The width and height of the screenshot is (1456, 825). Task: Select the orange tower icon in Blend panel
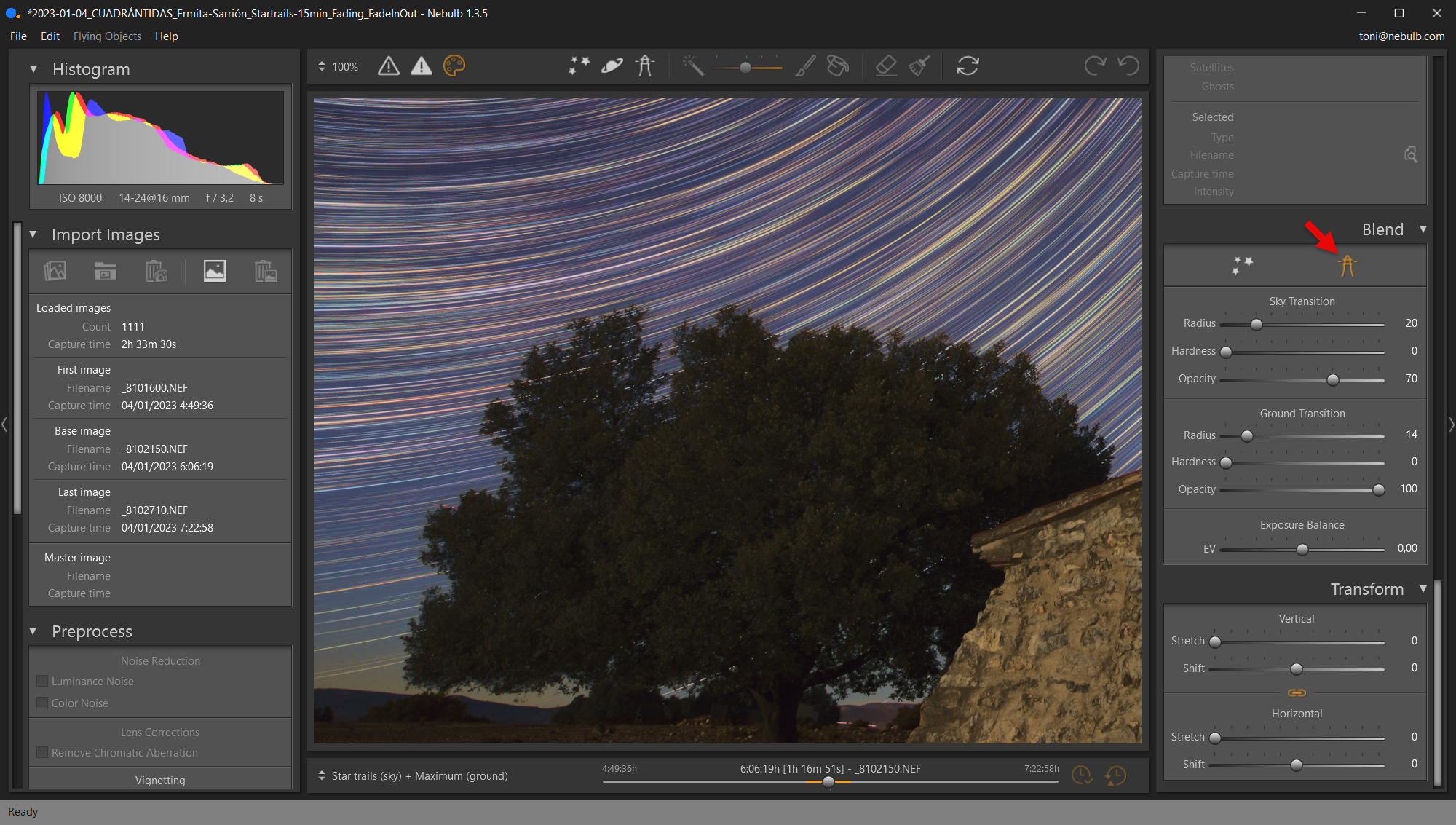(x=1347, y=266)
